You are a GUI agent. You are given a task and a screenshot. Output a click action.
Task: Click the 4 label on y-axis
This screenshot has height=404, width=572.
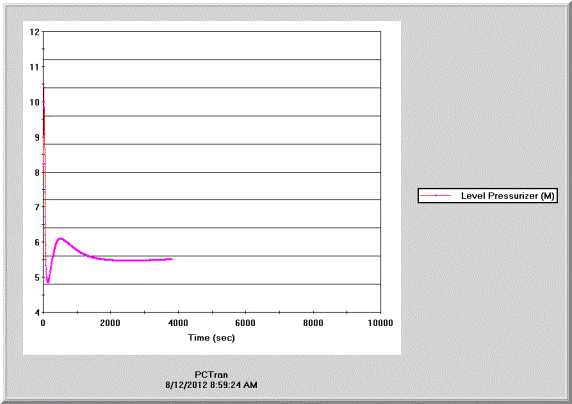pos(37,312)
